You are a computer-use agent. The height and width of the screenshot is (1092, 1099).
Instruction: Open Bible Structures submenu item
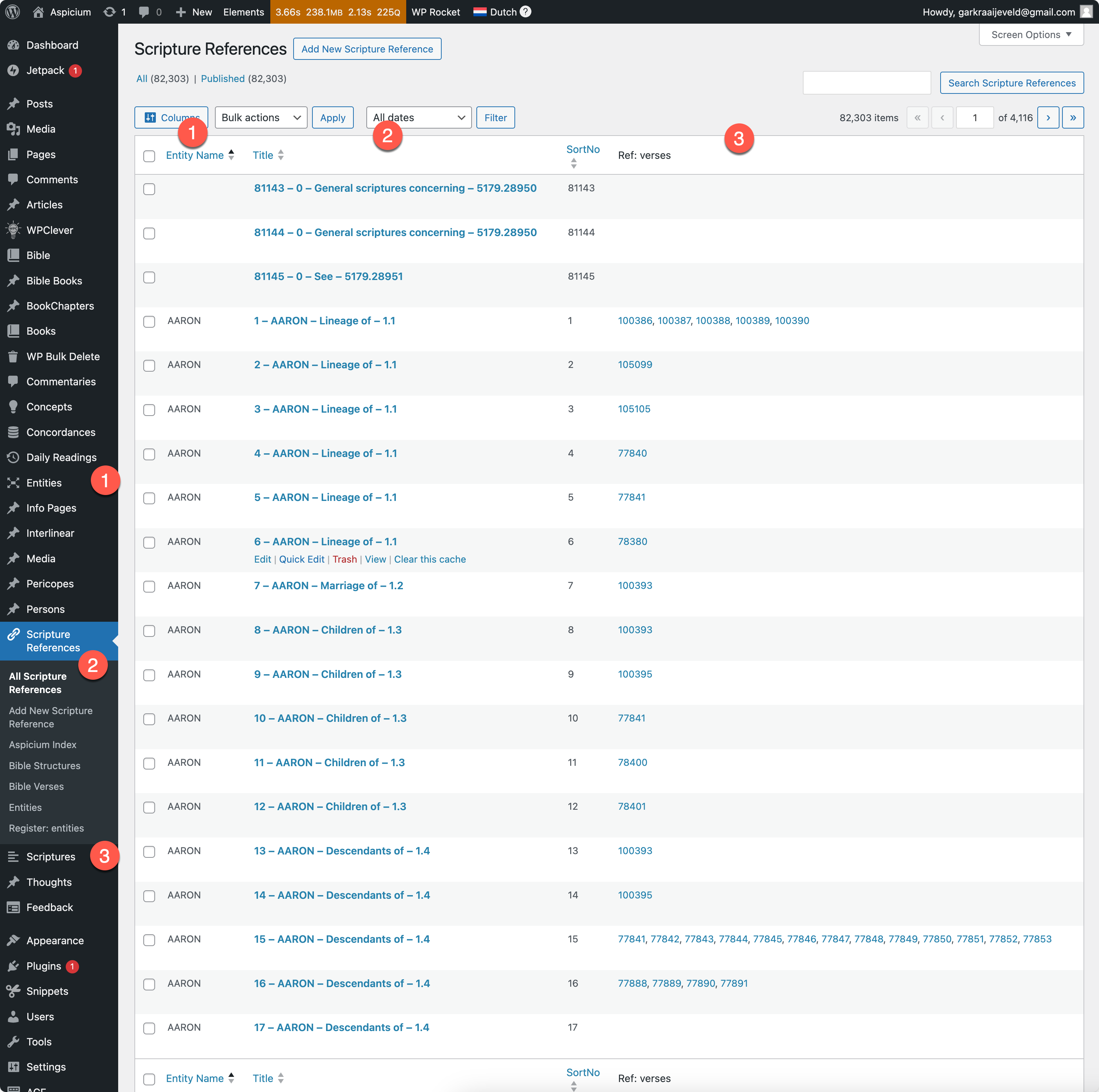(x=44, y=765)
